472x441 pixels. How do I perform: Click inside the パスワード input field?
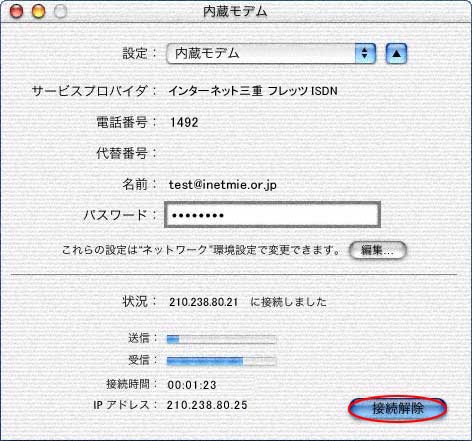272,215
